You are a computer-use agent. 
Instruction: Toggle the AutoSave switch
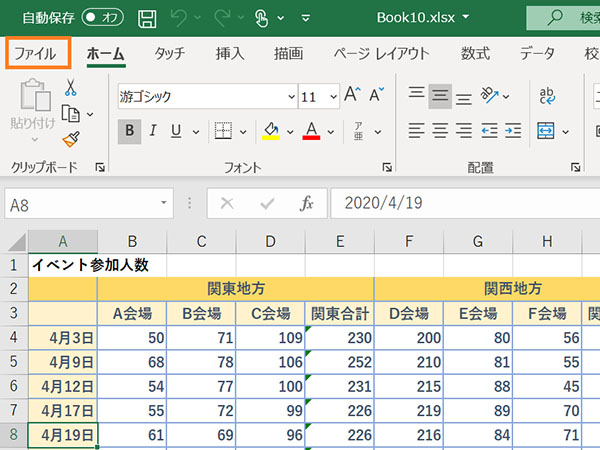pyautogui.click(x=103, y=18)
